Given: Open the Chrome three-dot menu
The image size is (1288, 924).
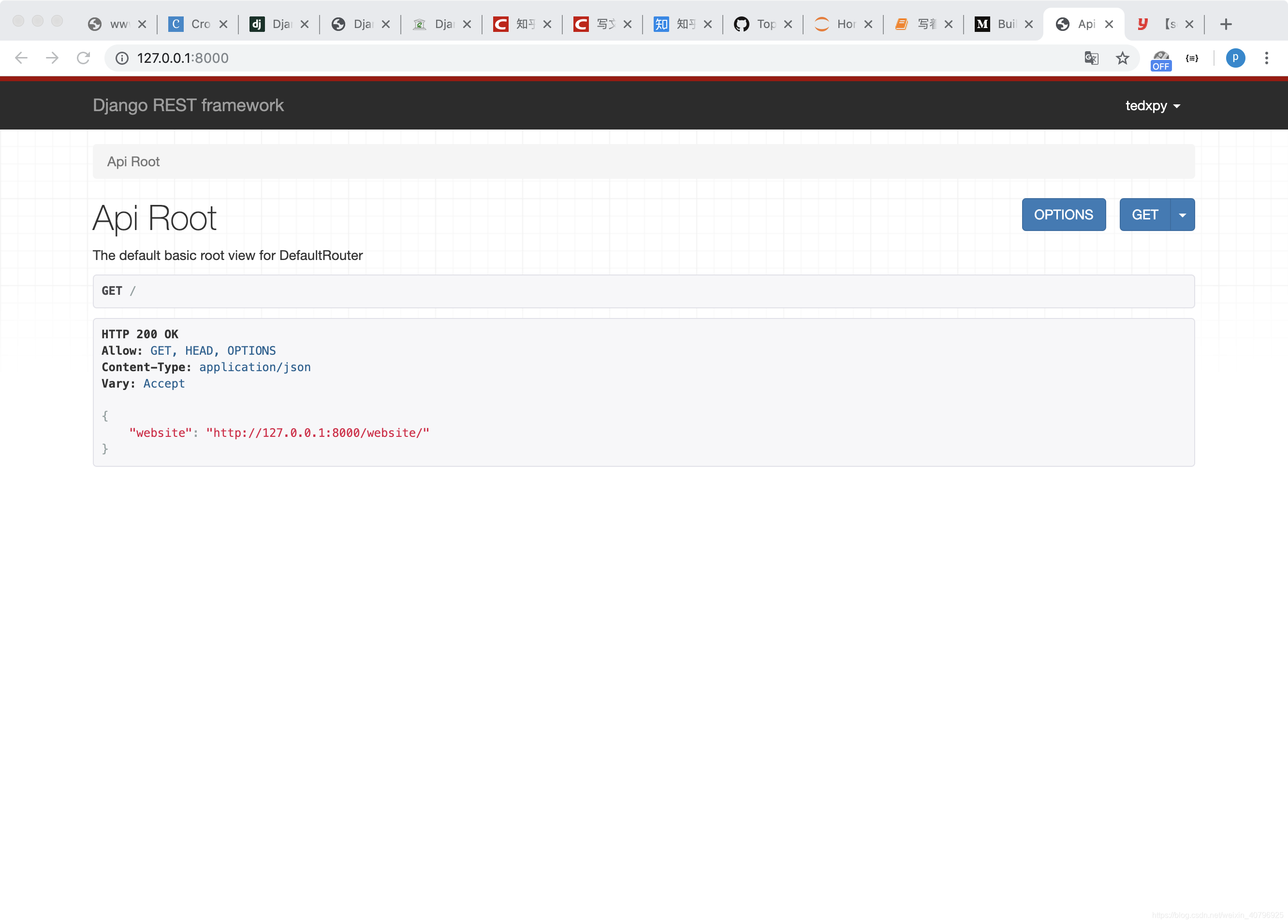Looking at the screenshot, I should pyautogui.click(x=1266, y=58).
